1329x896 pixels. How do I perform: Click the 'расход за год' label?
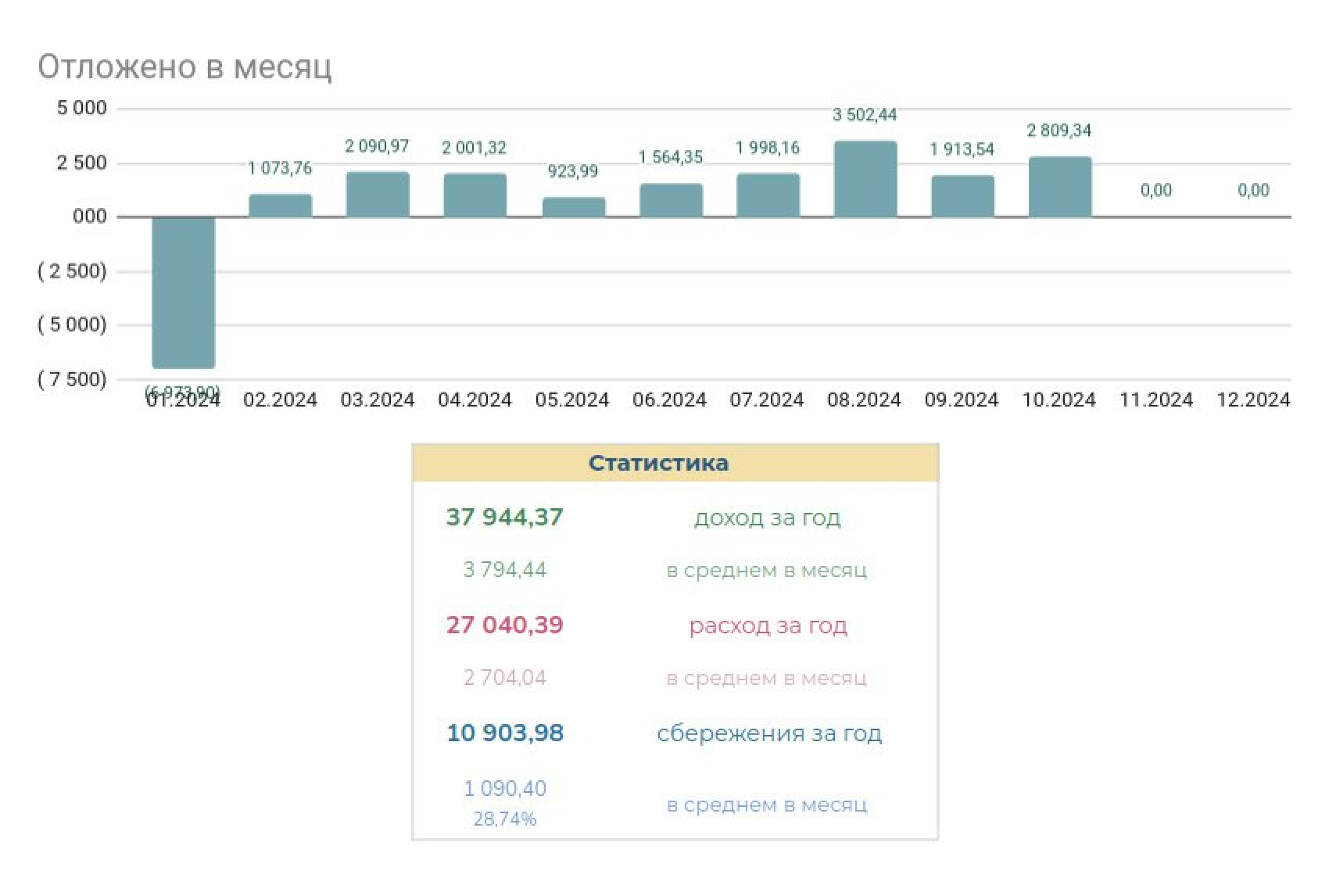768,626
